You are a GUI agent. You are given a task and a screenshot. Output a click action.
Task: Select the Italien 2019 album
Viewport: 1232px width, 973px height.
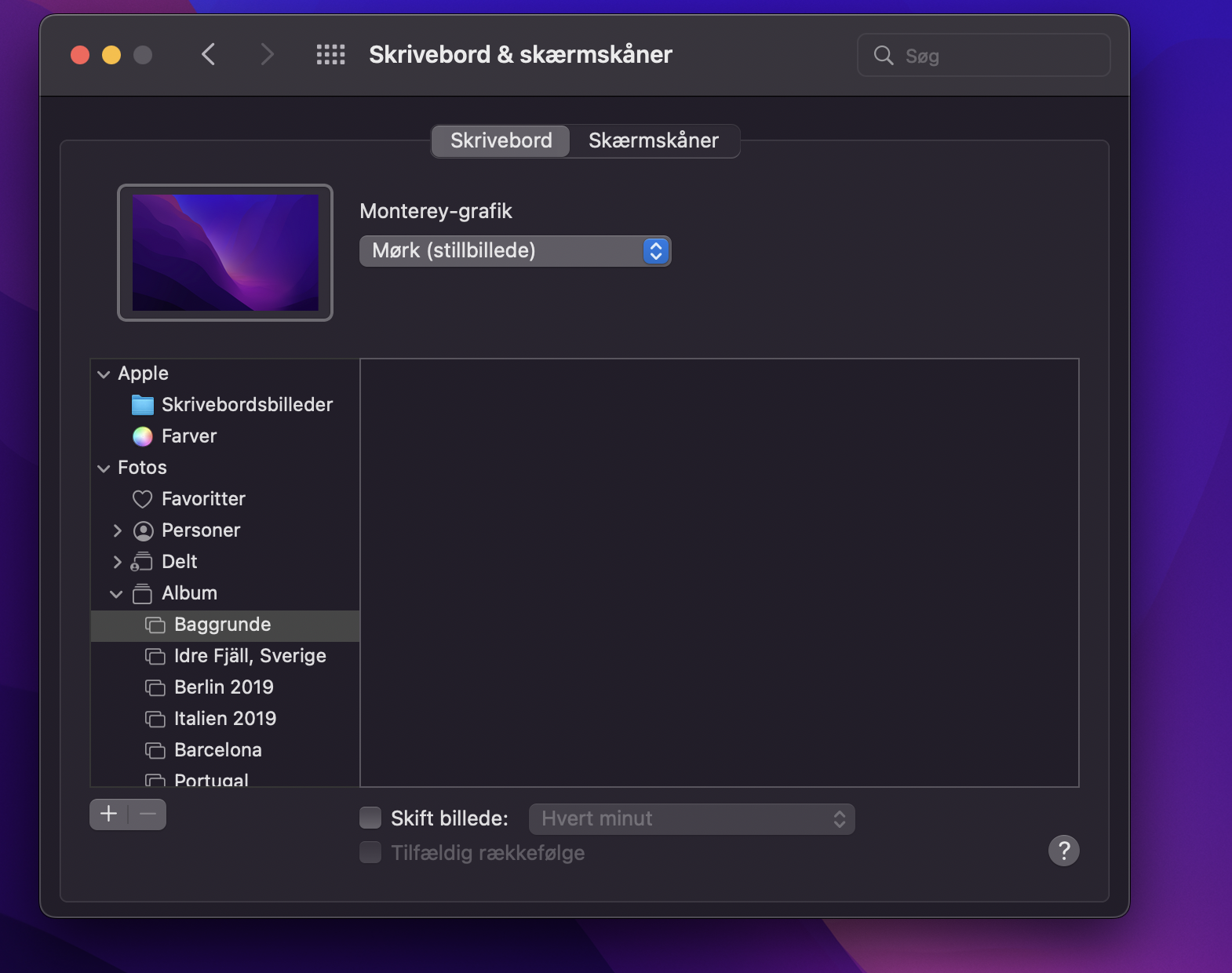pos(225,719)
